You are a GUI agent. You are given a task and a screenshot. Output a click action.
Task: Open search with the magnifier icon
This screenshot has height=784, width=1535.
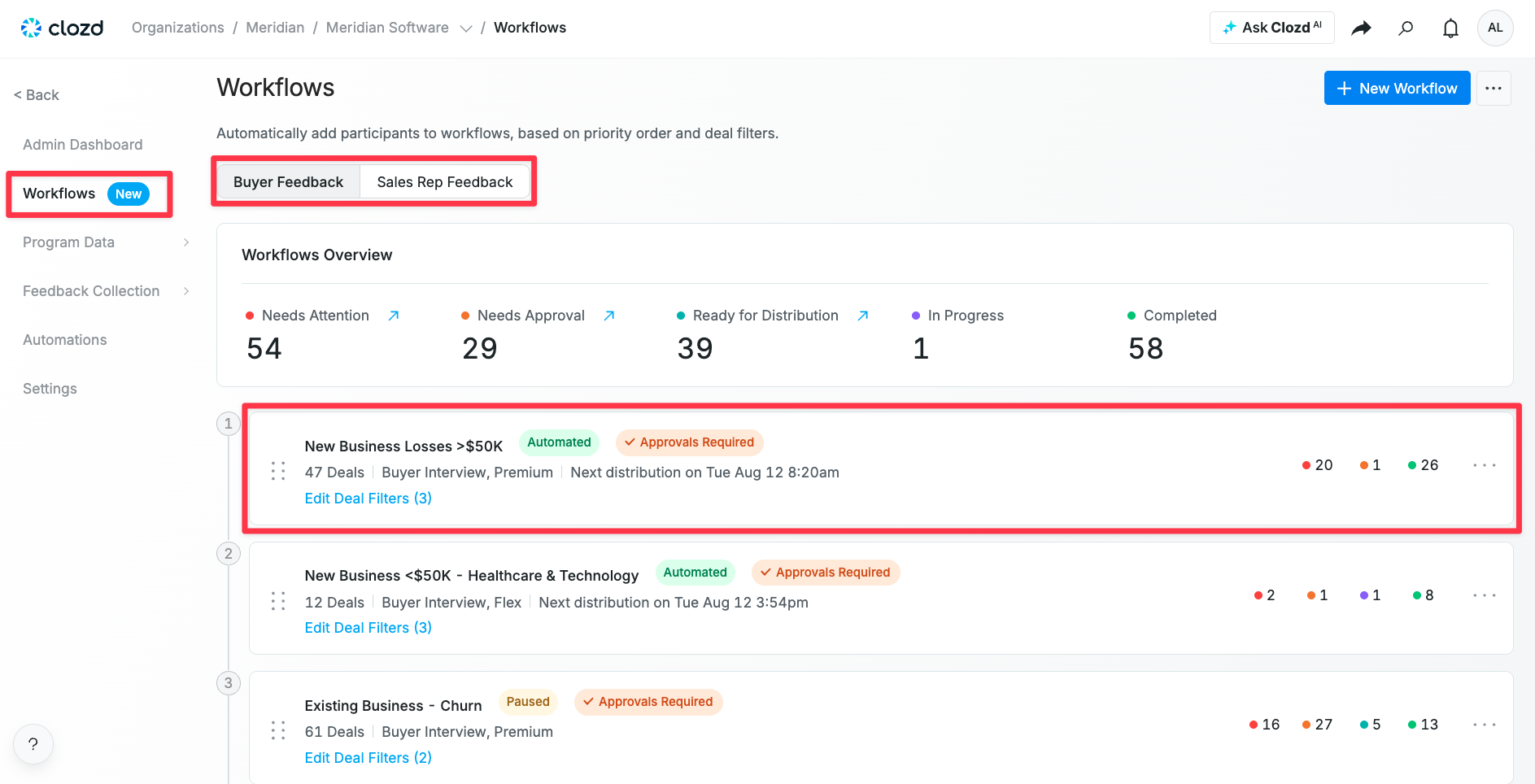[1406, 28]
